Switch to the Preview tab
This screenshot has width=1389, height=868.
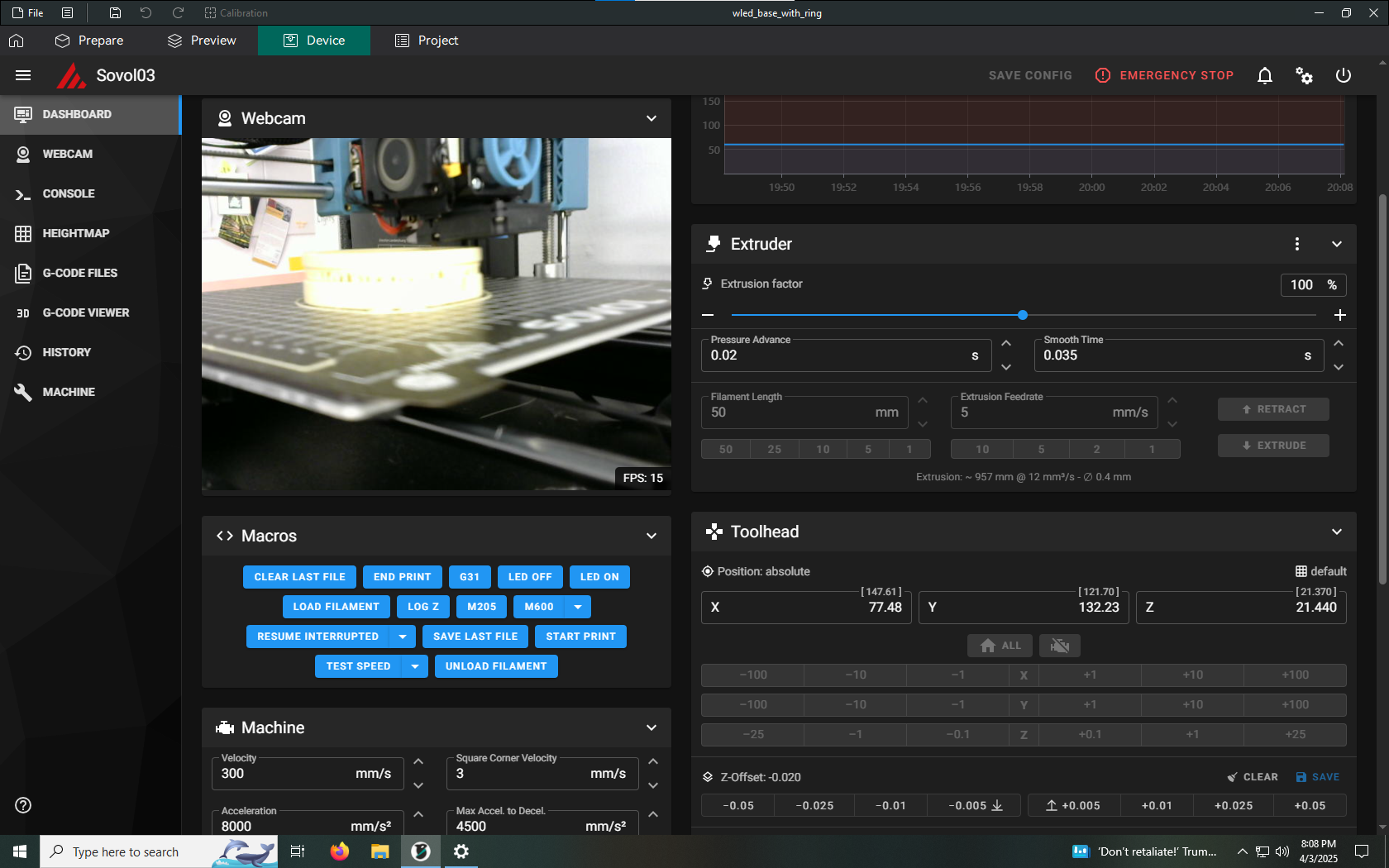coord(202,41)
